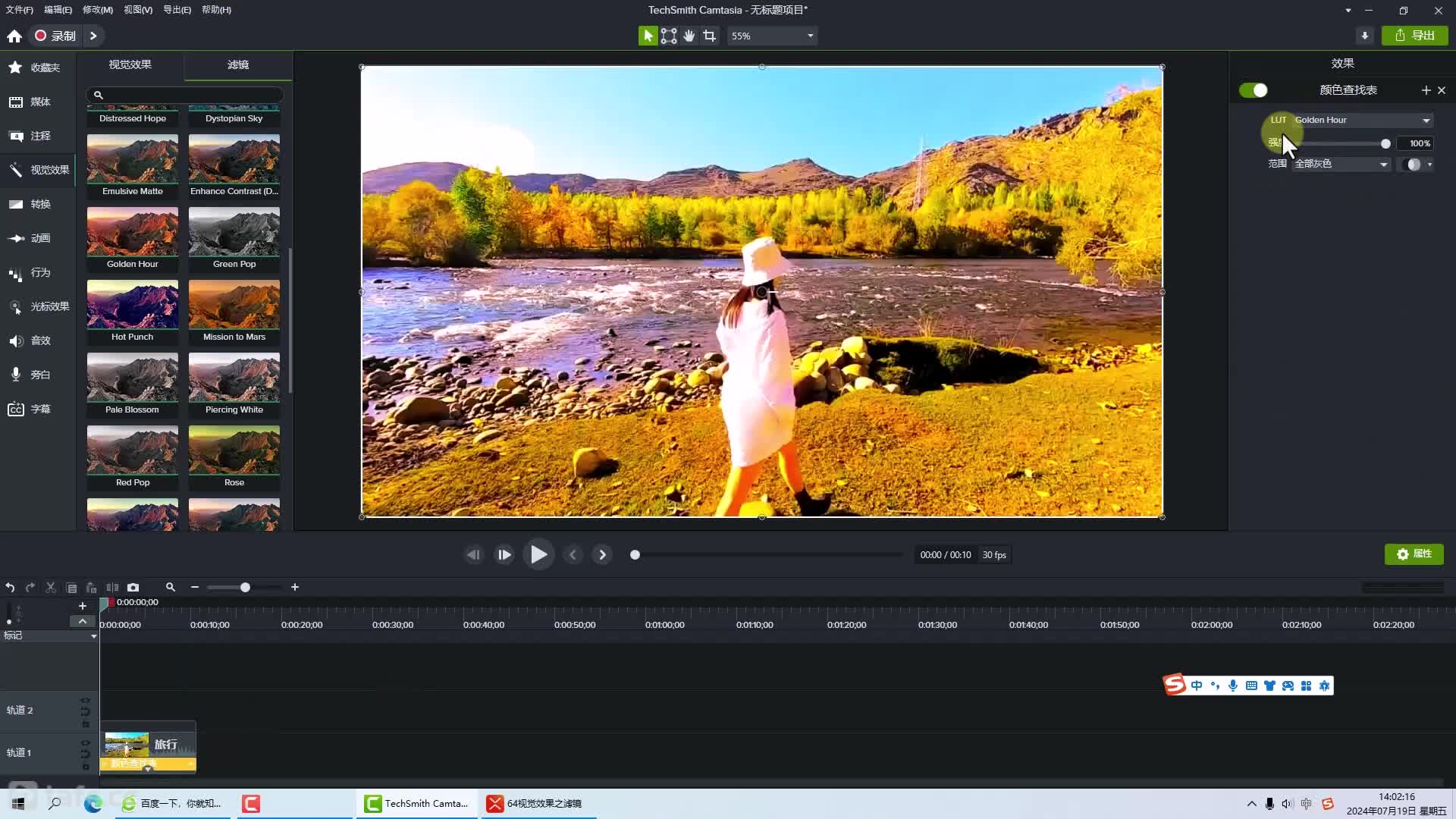Switch to the 视觉效果 tab
The image size is (1456, 819).
[x=130, y=64]
